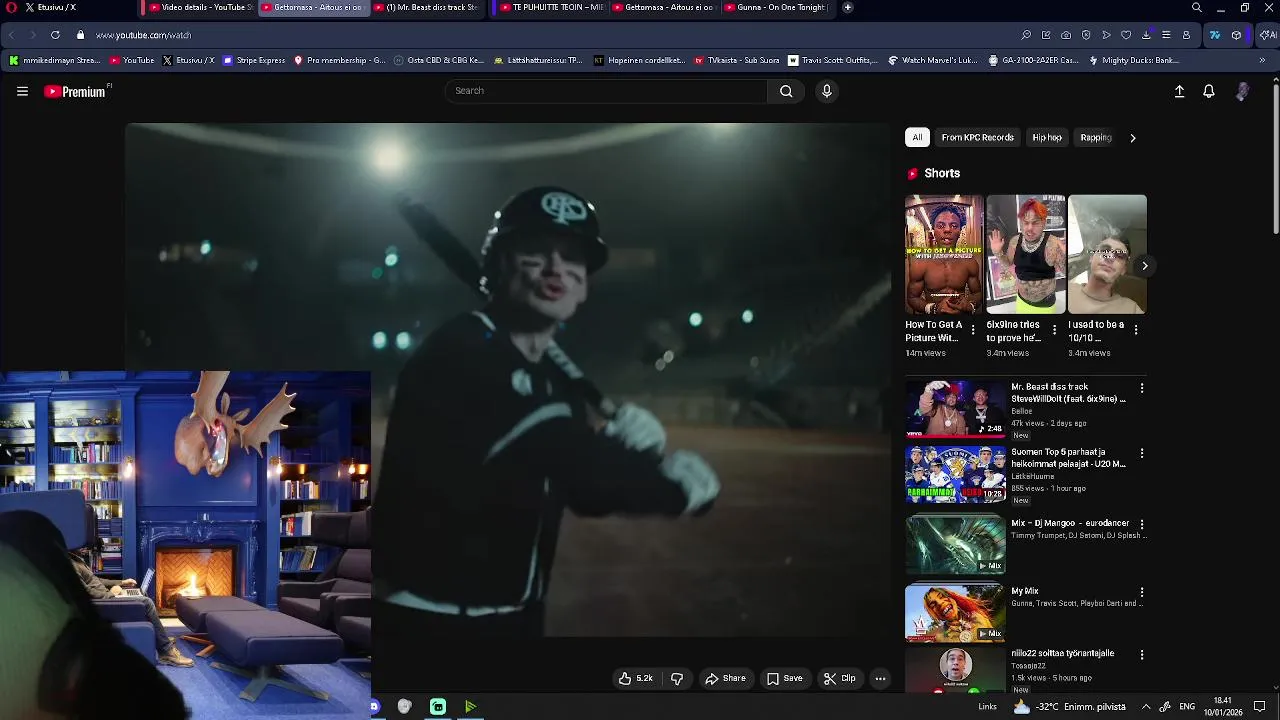Open 'Stripe Express' bookmark
This screenshot has height=720, width=1280.
254,60
